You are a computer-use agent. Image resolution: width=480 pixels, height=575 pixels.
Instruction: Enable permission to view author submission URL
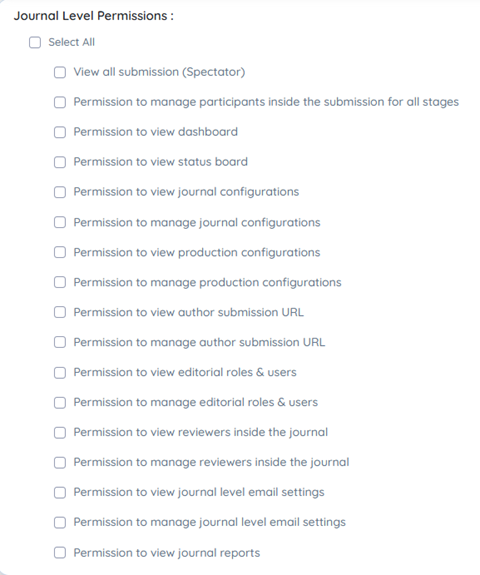pos(60,312)
